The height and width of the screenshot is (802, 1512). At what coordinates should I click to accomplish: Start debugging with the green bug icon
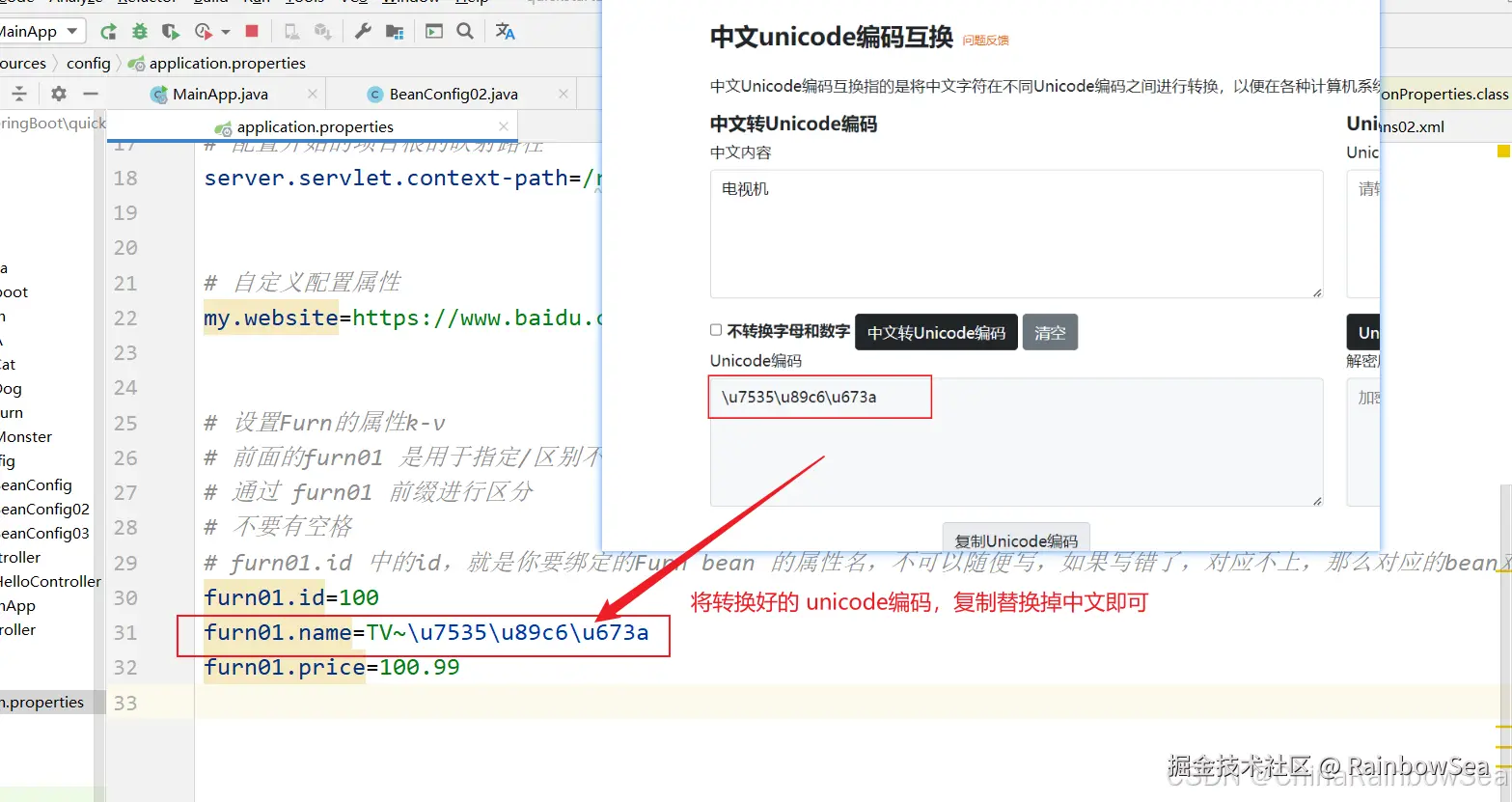coord(140,32)
